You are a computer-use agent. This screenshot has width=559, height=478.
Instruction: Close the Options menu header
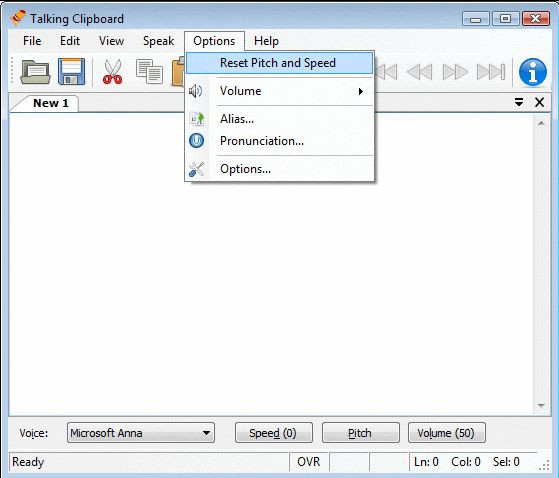coord(214,41)
